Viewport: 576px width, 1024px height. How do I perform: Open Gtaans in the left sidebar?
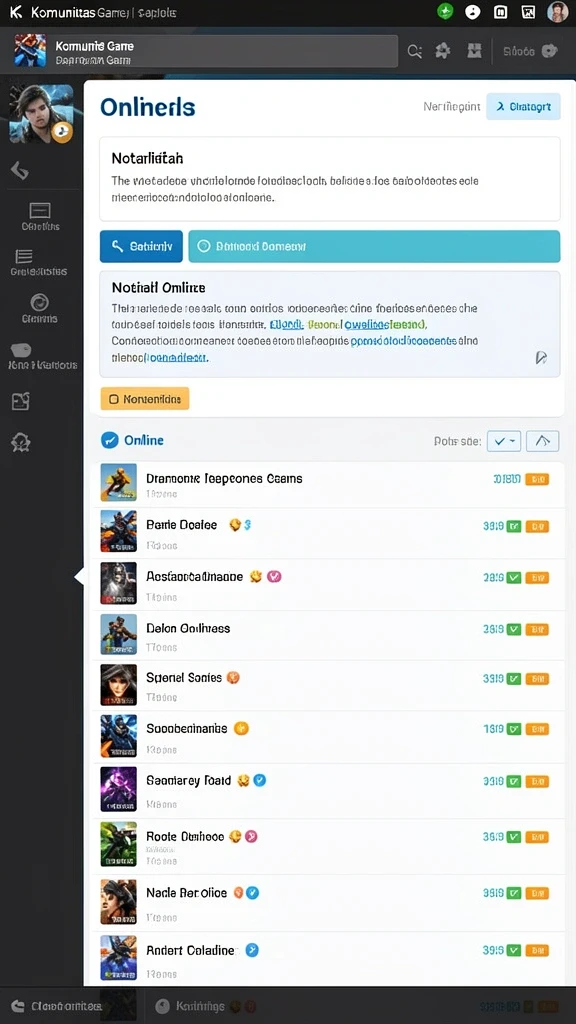coord(39,309)
